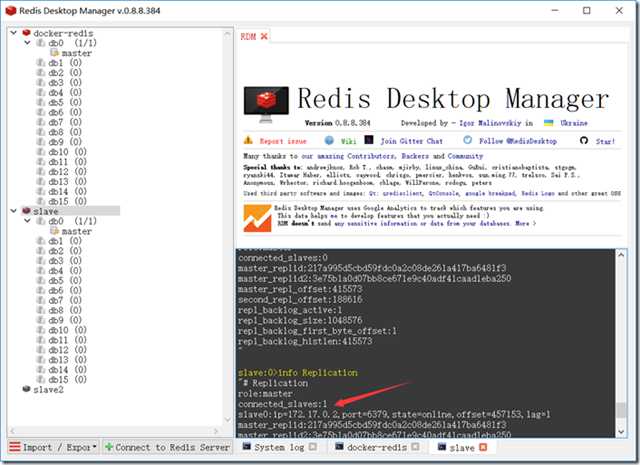Select db12 under docker-redis
The height and width of the screenshot is (465, 640).
pyautogui.click(x=67, y=171)
